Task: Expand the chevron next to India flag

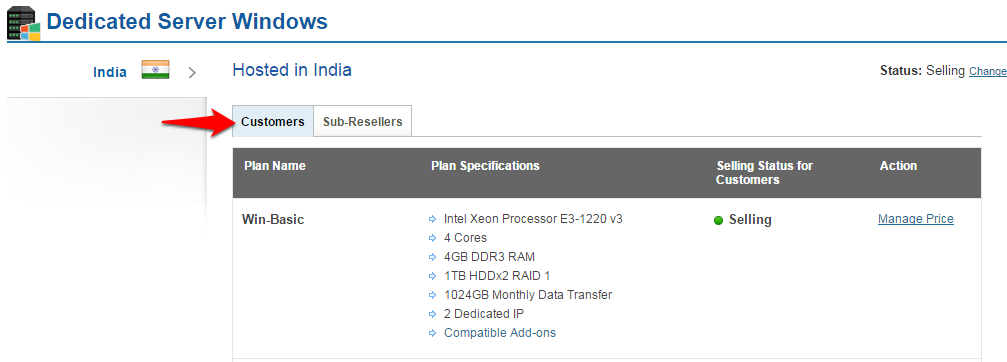Action: 191,73
